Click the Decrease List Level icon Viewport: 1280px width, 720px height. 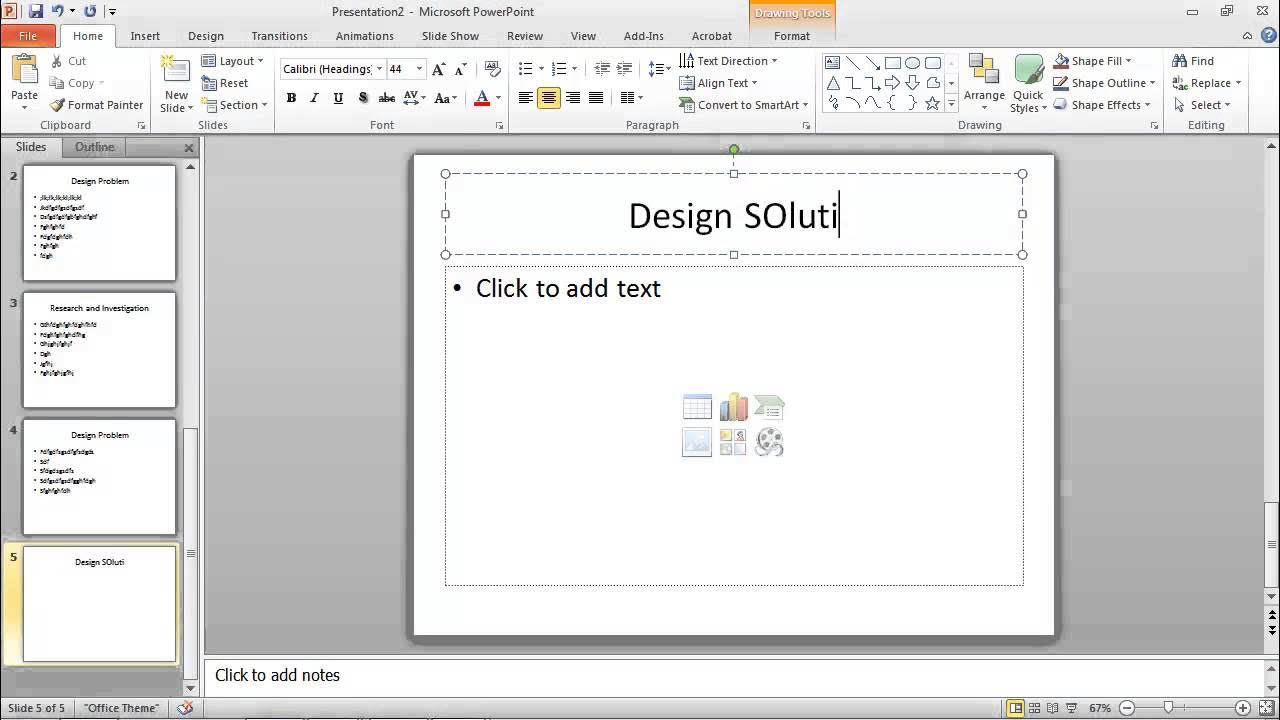click(601, 69)
